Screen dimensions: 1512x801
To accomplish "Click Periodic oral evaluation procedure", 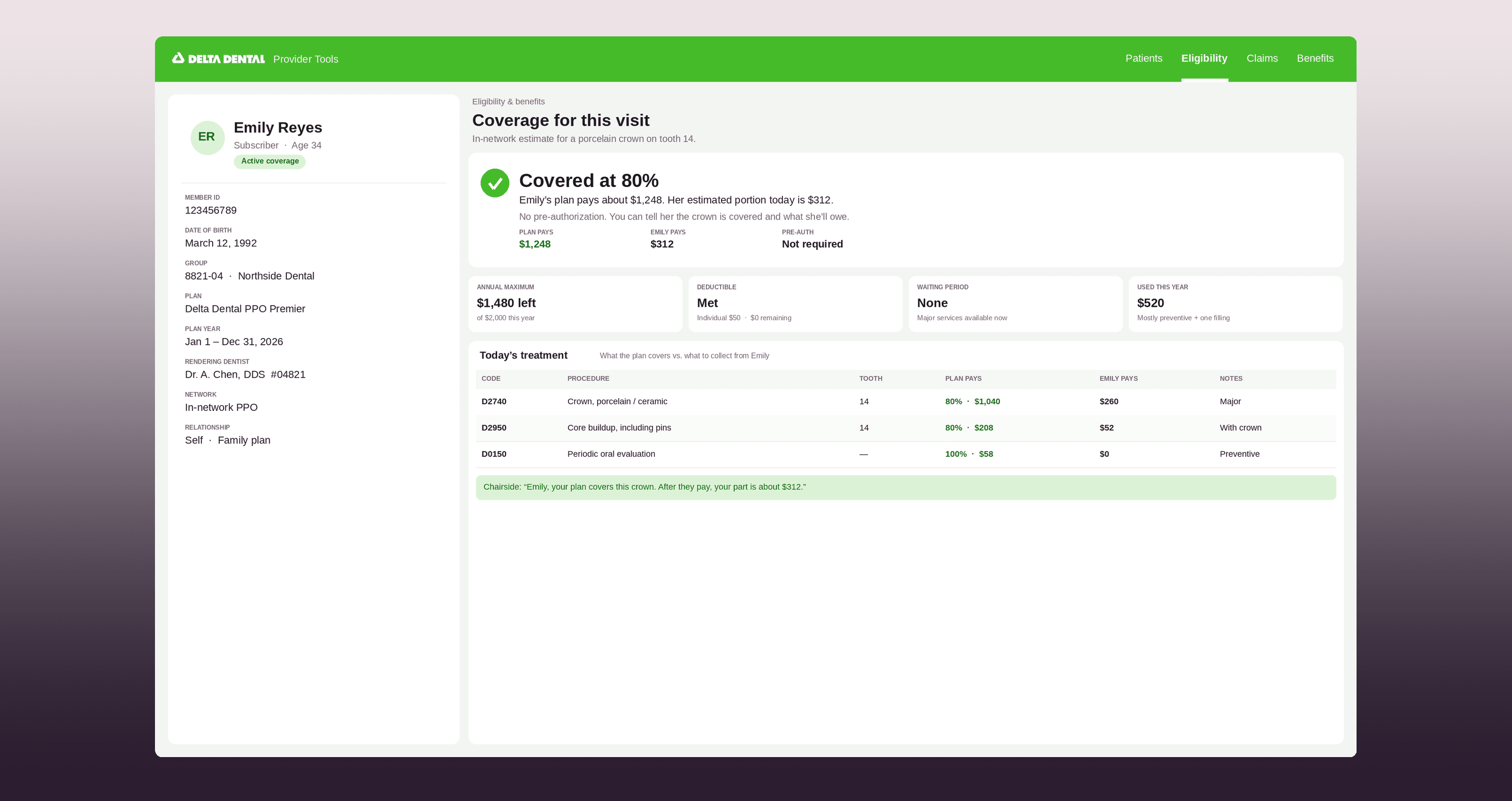I will (x=611, y=454).
